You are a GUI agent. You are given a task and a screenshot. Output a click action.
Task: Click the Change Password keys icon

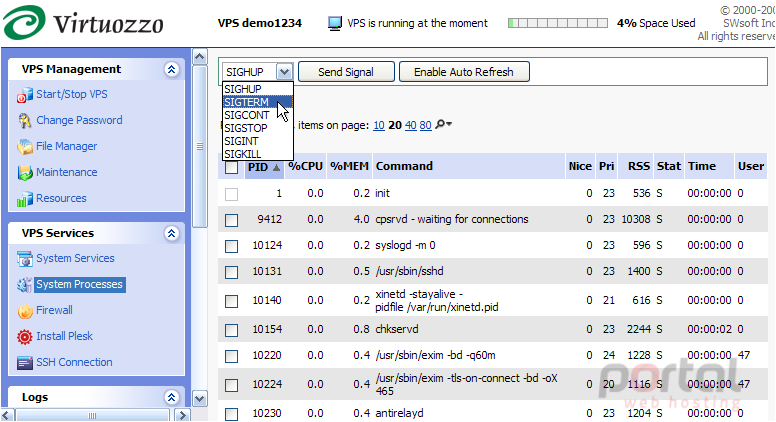point(25,121)
